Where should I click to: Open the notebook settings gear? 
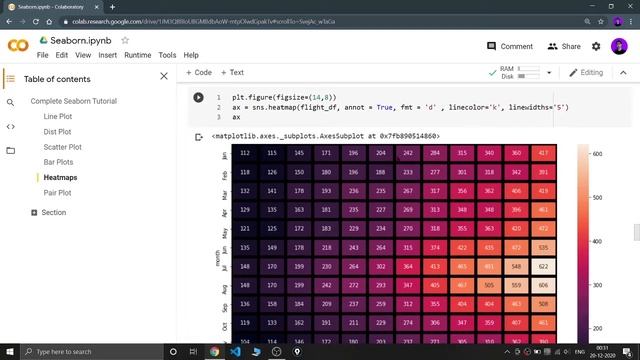coord(596,46)
